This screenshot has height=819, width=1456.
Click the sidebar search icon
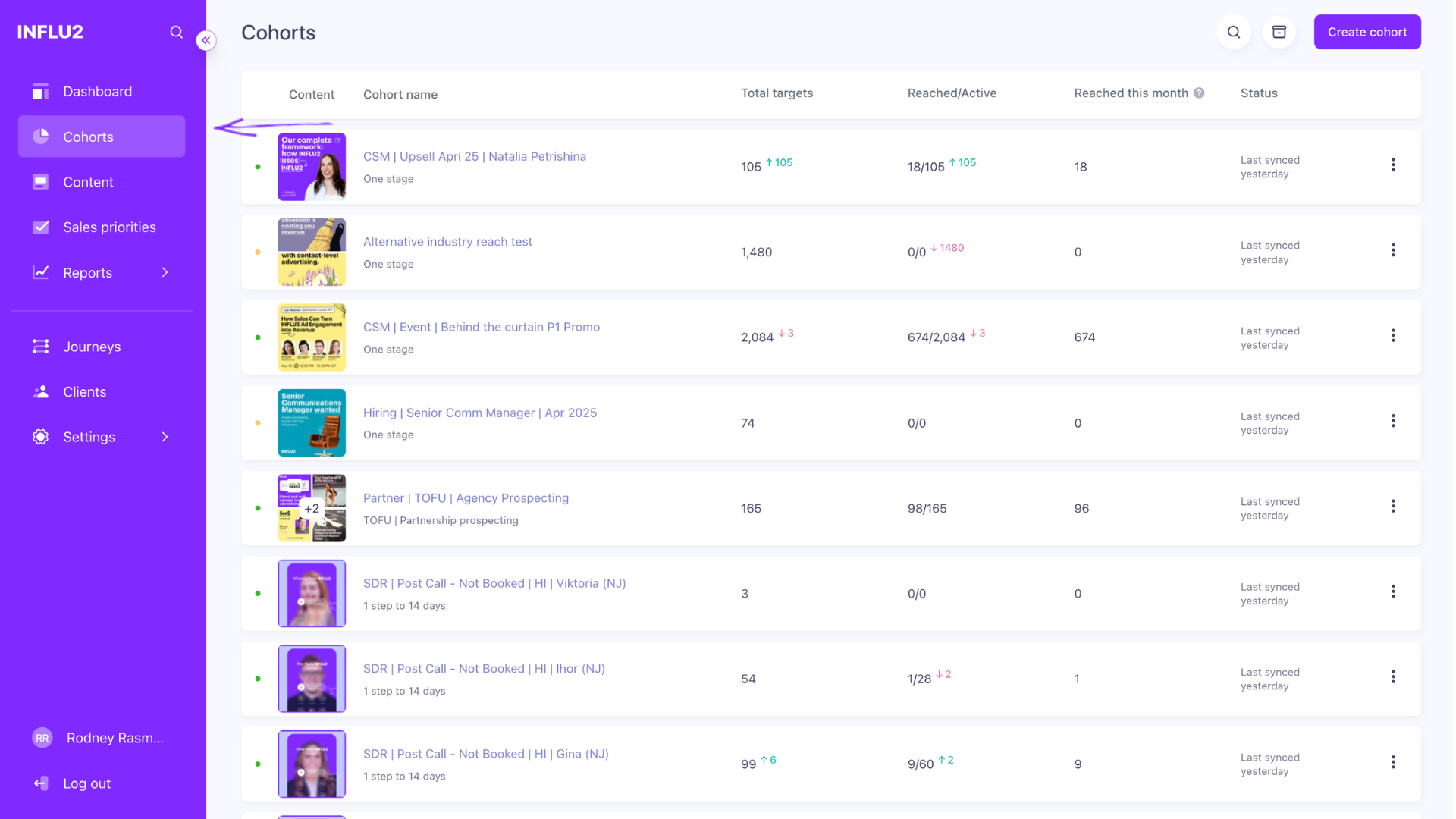click(x=176, y=32)
